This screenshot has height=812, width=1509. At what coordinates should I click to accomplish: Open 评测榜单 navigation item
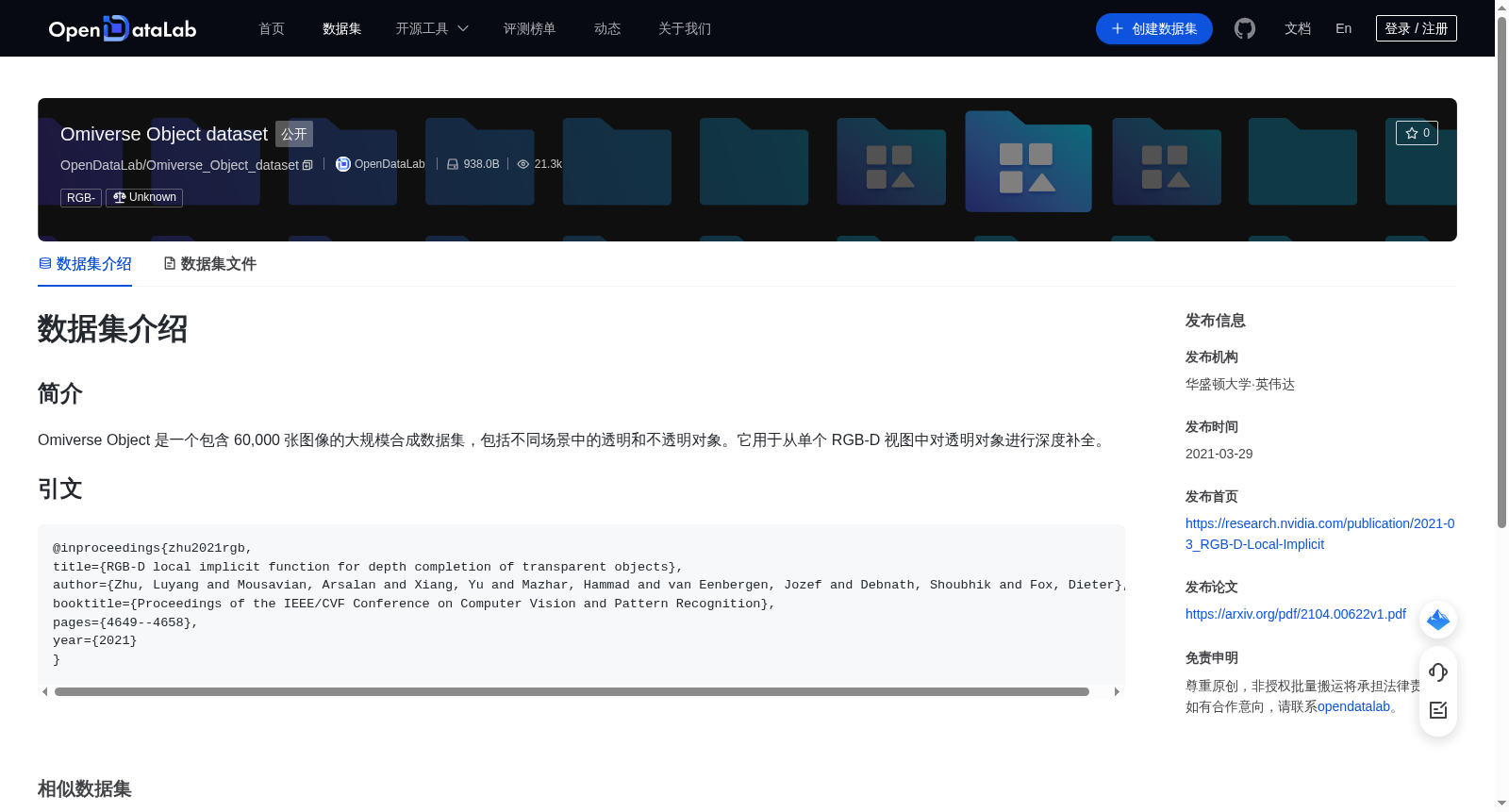click(x=530, y=28)
